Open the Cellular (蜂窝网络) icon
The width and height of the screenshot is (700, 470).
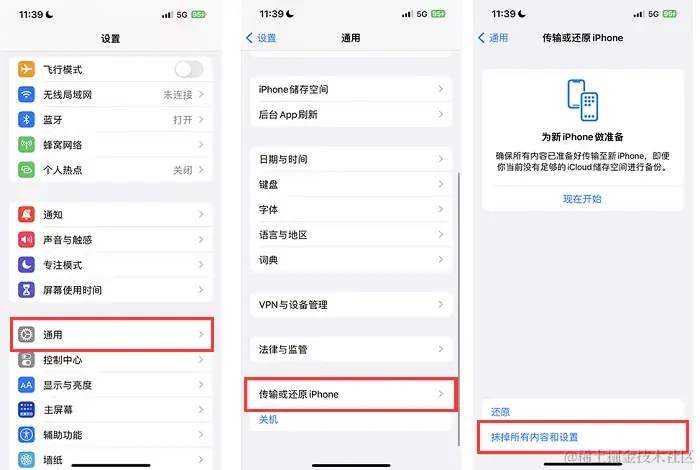click(26, 145)
